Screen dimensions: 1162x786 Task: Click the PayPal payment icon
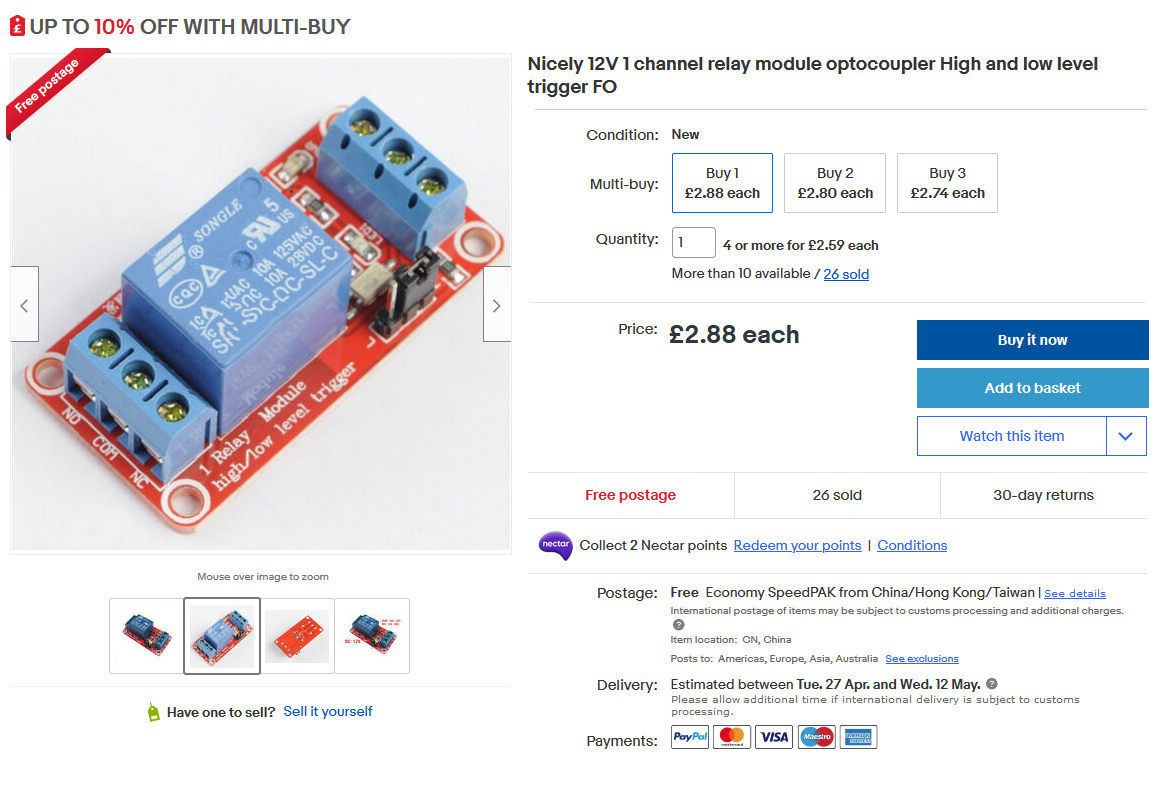[690, 737]
